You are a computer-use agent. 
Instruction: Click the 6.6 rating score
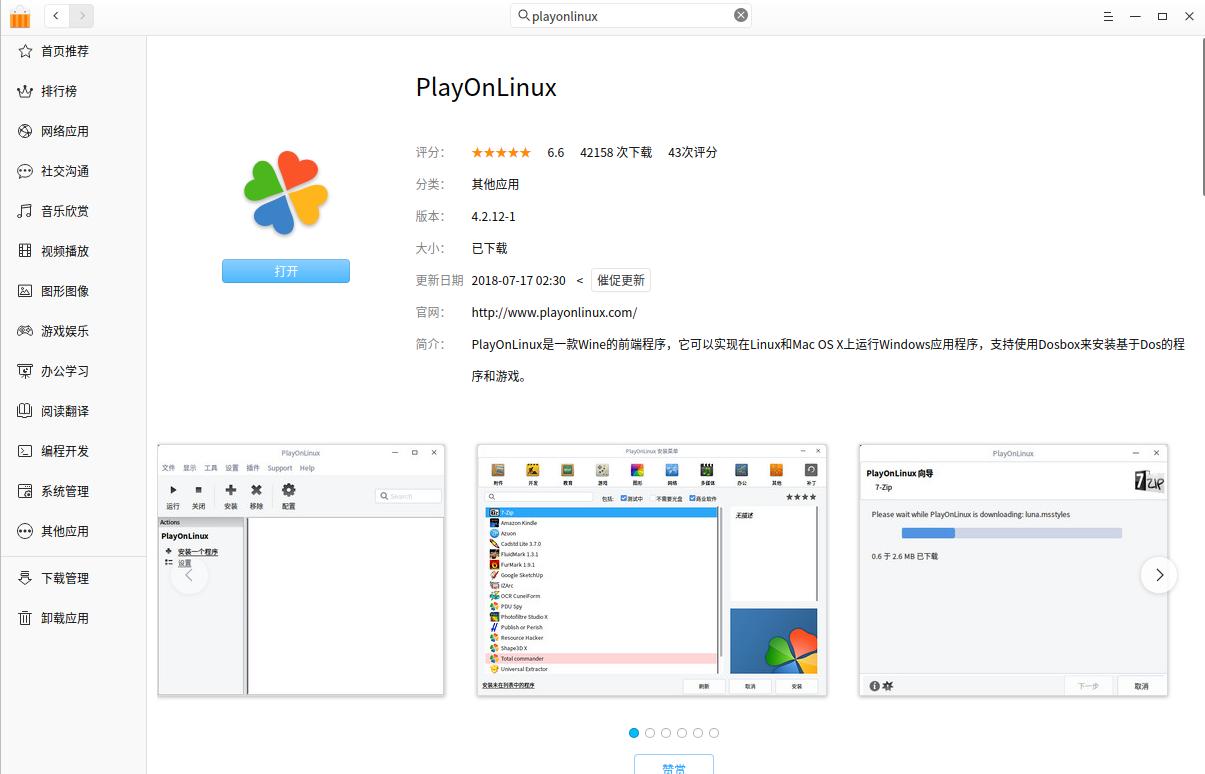[x=555, y=152]
